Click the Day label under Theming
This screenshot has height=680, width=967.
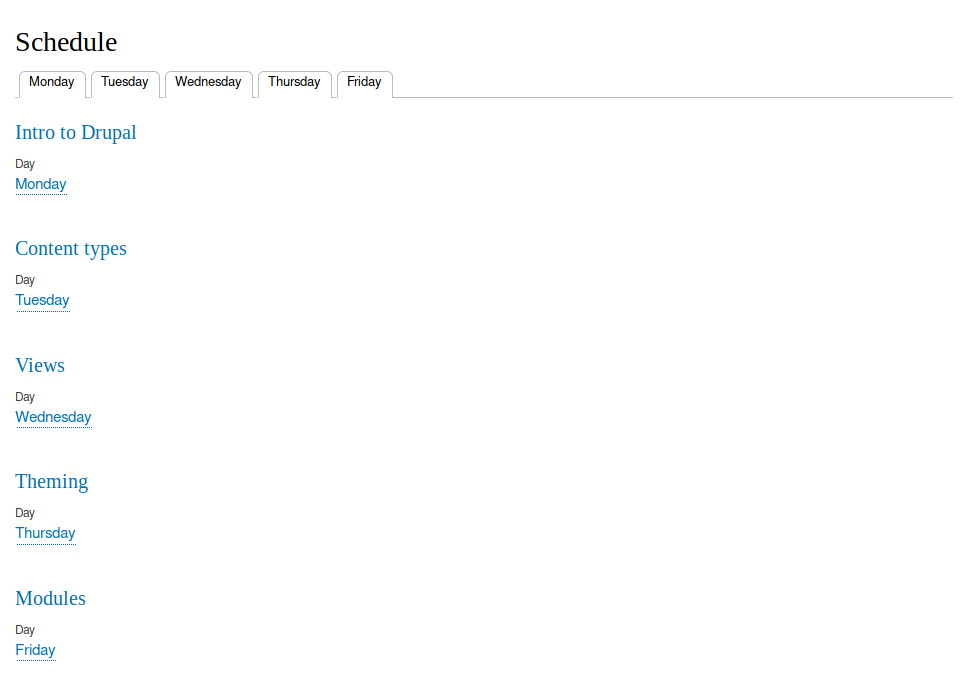click(25, 513)
